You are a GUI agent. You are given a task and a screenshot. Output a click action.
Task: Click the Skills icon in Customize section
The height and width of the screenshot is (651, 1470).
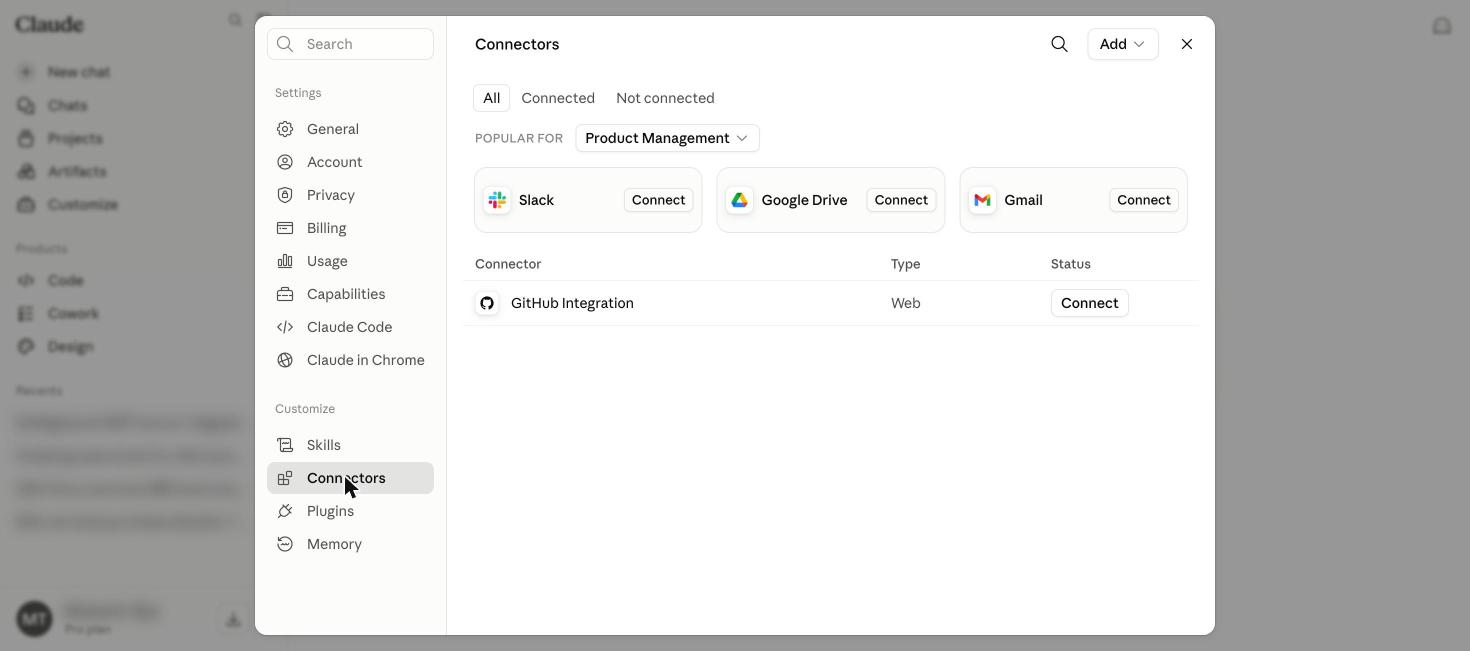[285, 445]
